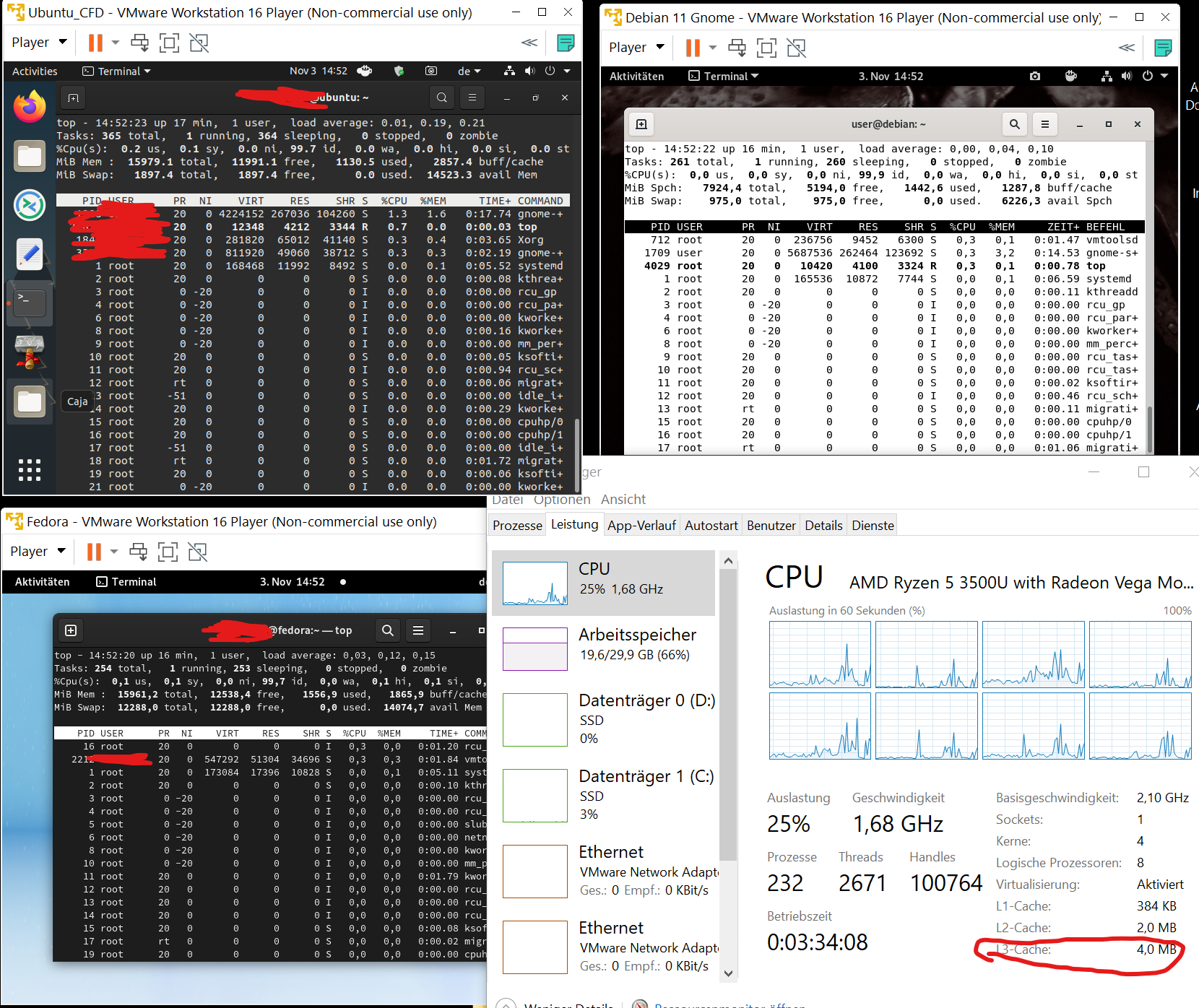The image size is (1199, 1008).
Task: Open a new tab in the Debian terminal
Action: point(641,124)
